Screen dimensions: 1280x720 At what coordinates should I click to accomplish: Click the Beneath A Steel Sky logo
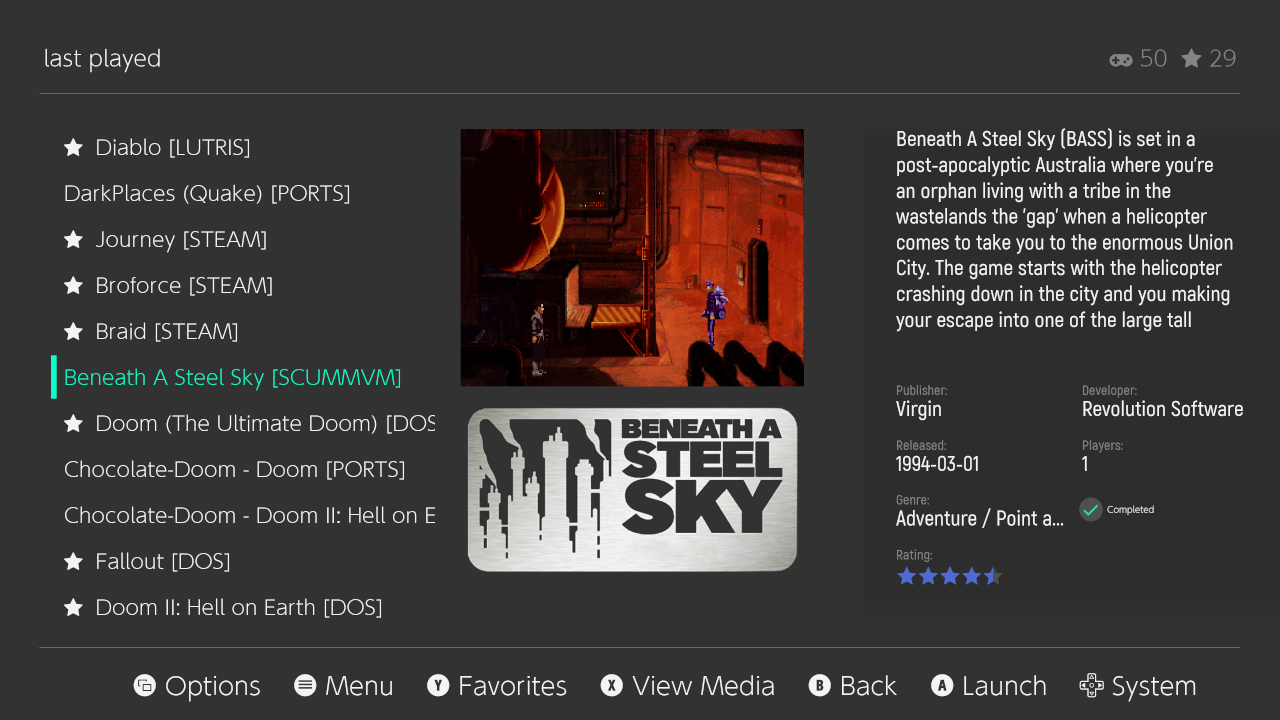632,489
